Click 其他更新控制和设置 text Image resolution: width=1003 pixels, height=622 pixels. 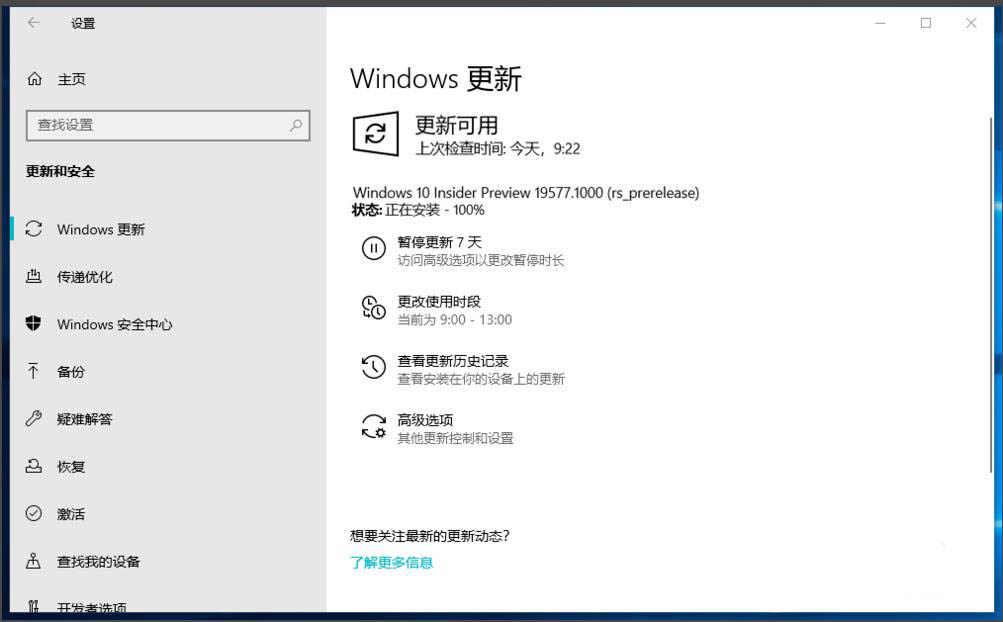455,438
